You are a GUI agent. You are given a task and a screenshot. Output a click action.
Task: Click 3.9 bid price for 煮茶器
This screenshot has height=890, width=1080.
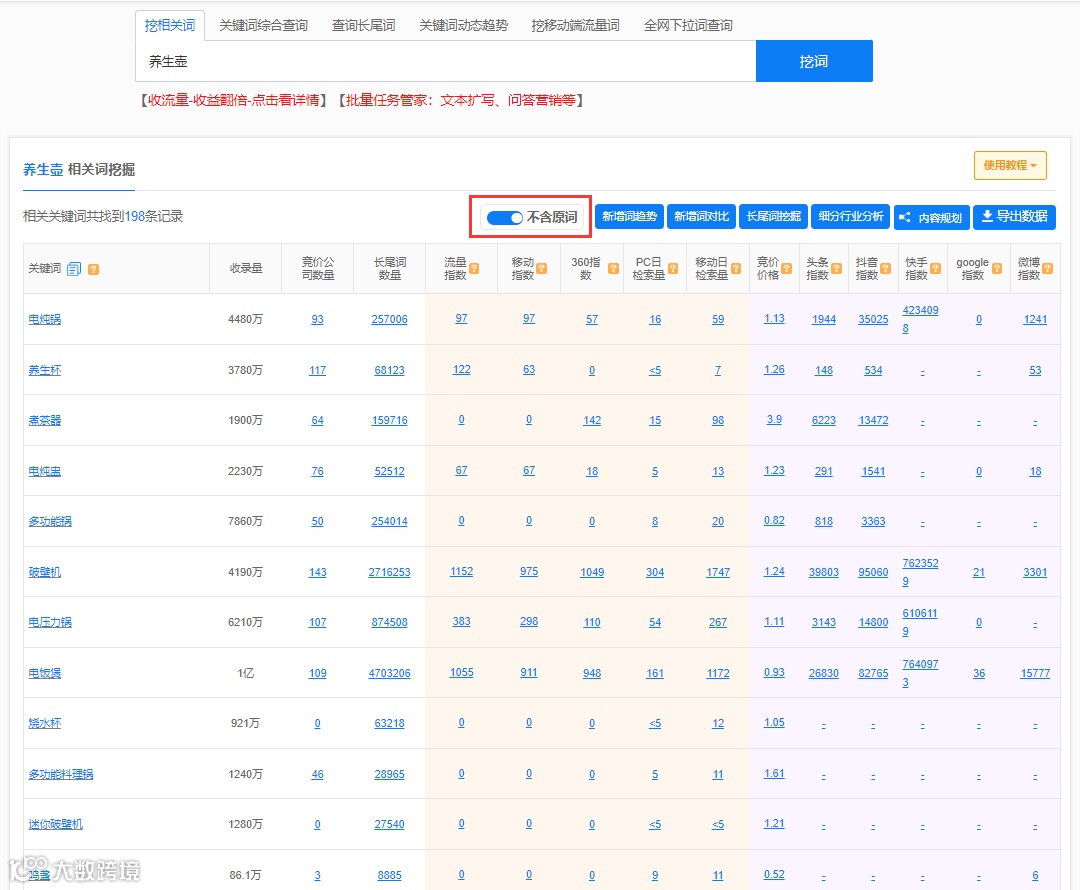(x=774, y=419)
